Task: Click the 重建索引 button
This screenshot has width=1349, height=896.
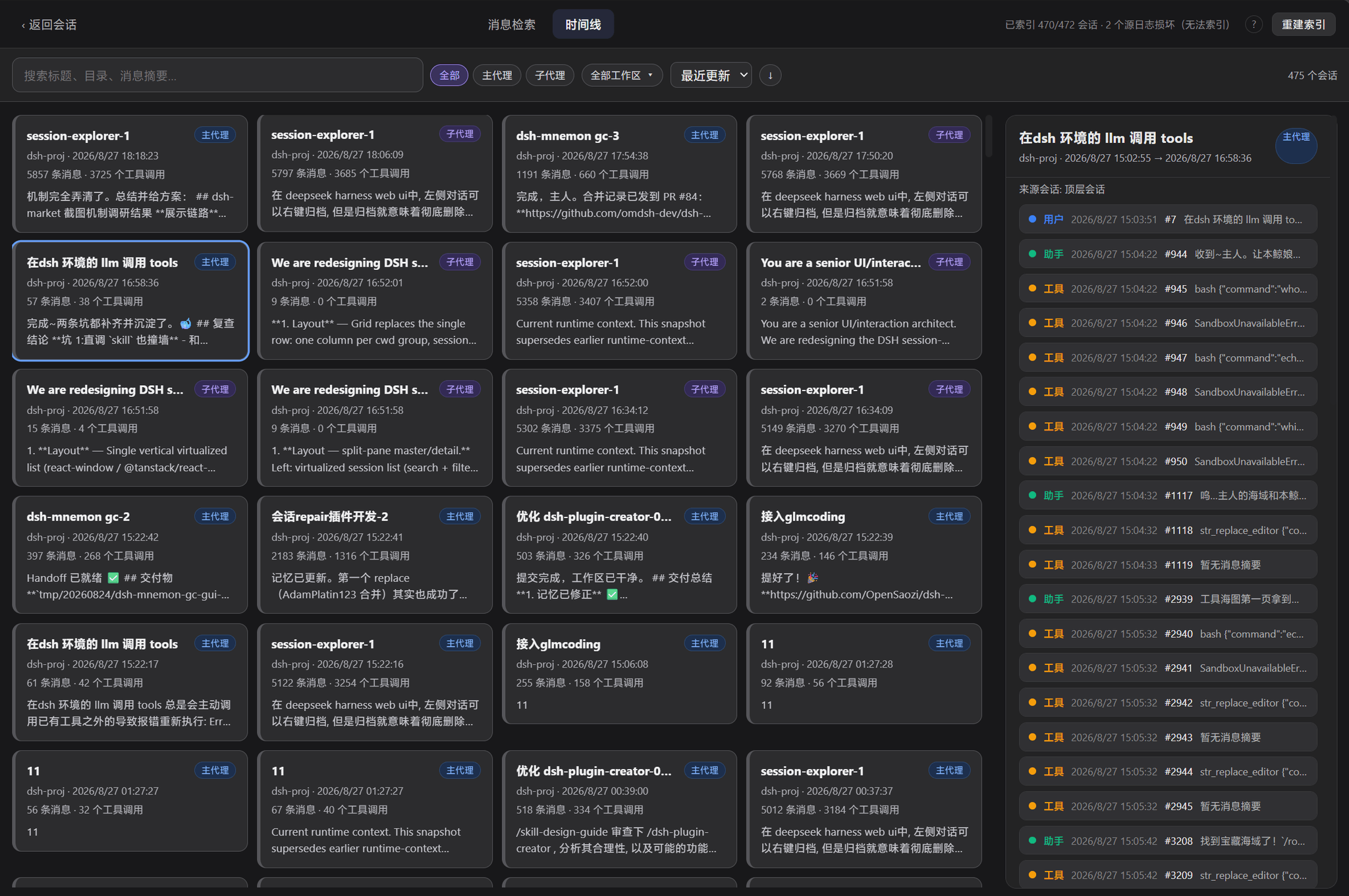Action: [x=1304, y=24]
